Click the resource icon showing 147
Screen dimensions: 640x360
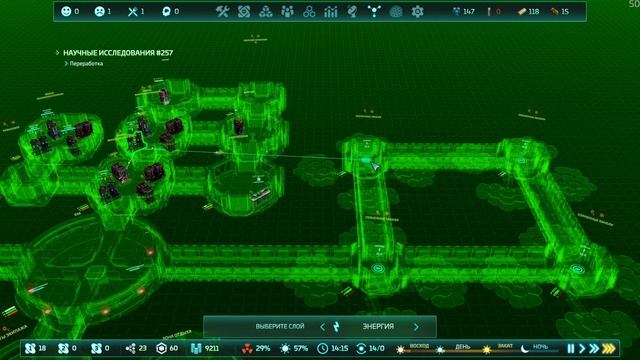click(x=456, y=11)
